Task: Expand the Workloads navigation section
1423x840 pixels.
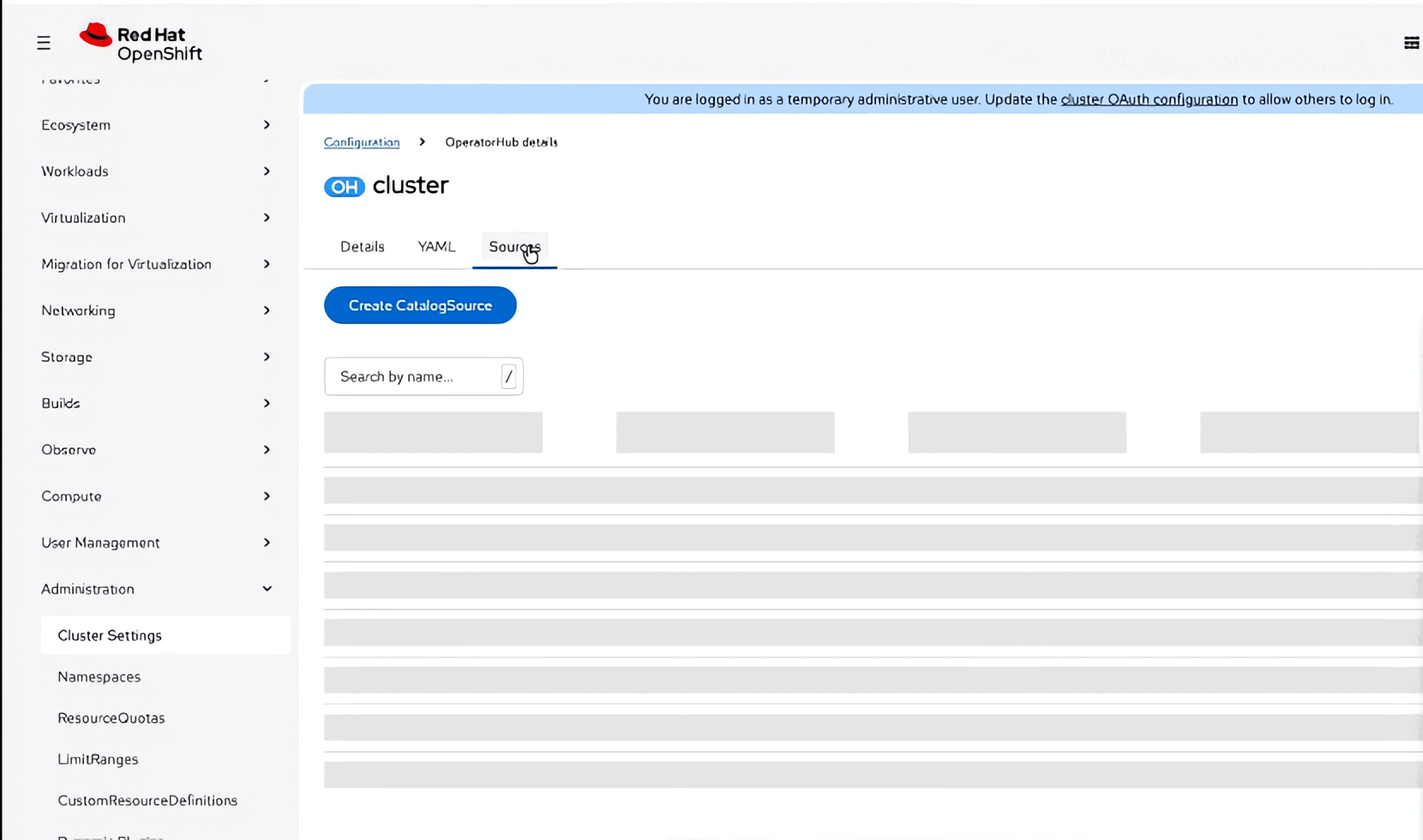Action: tap(156, 171)
